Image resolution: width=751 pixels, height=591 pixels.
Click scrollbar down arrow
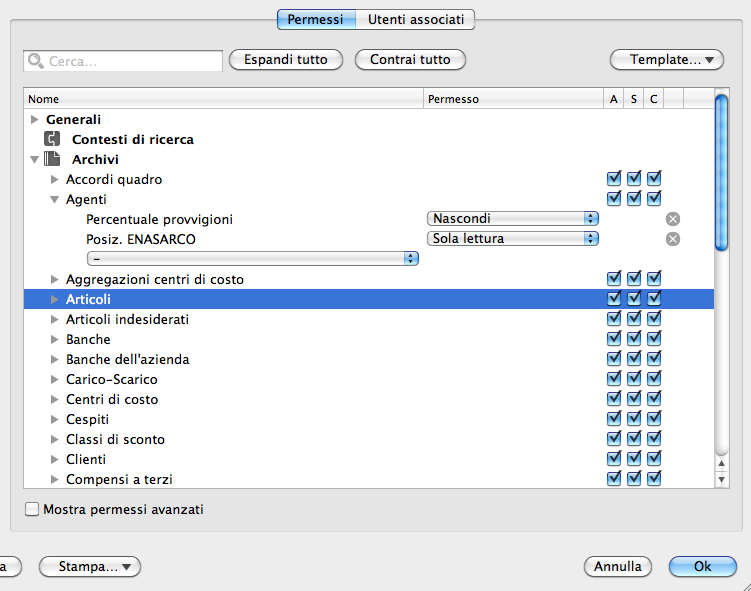tap(722, 481)
